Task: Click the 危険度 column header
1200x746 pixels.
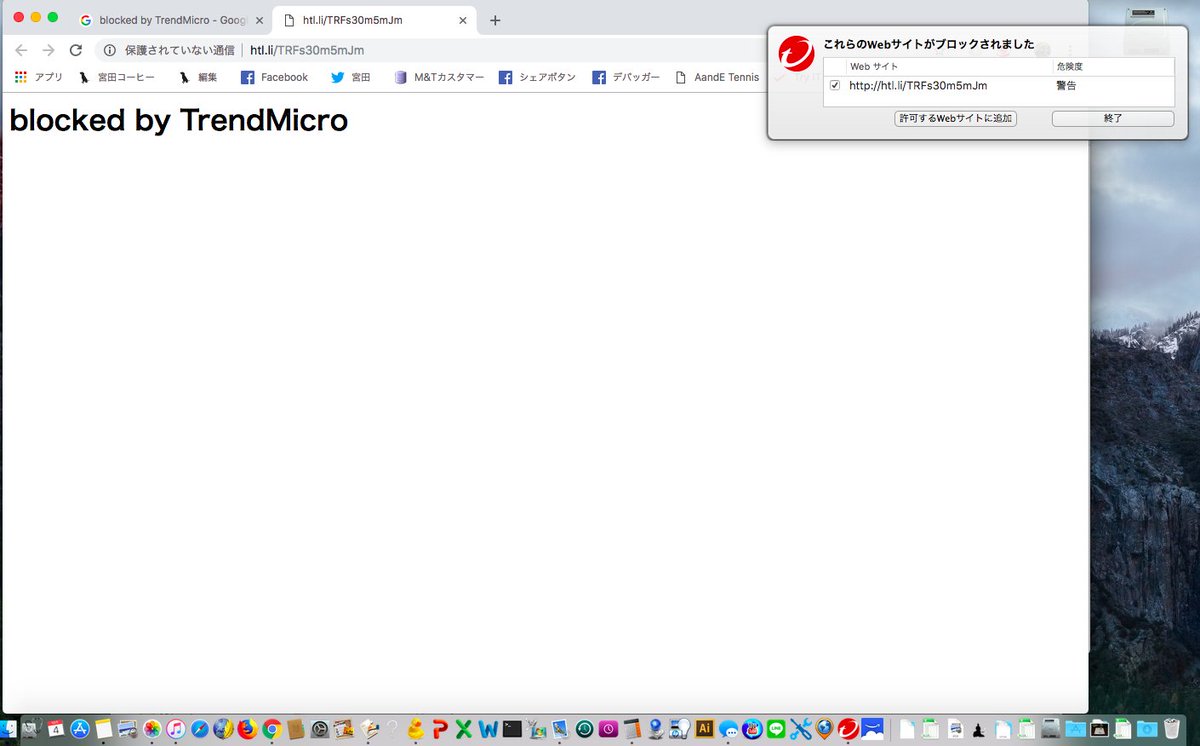Action: (1069, 66)
